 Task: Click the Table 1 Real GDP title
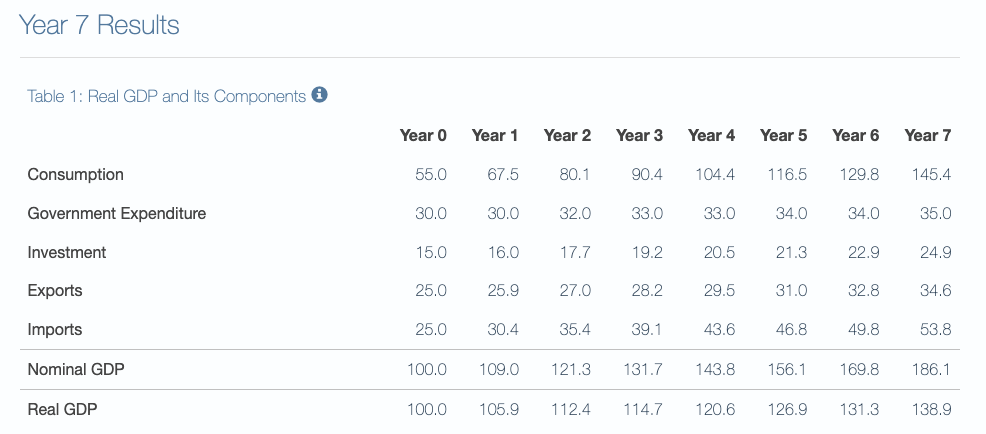166,96
